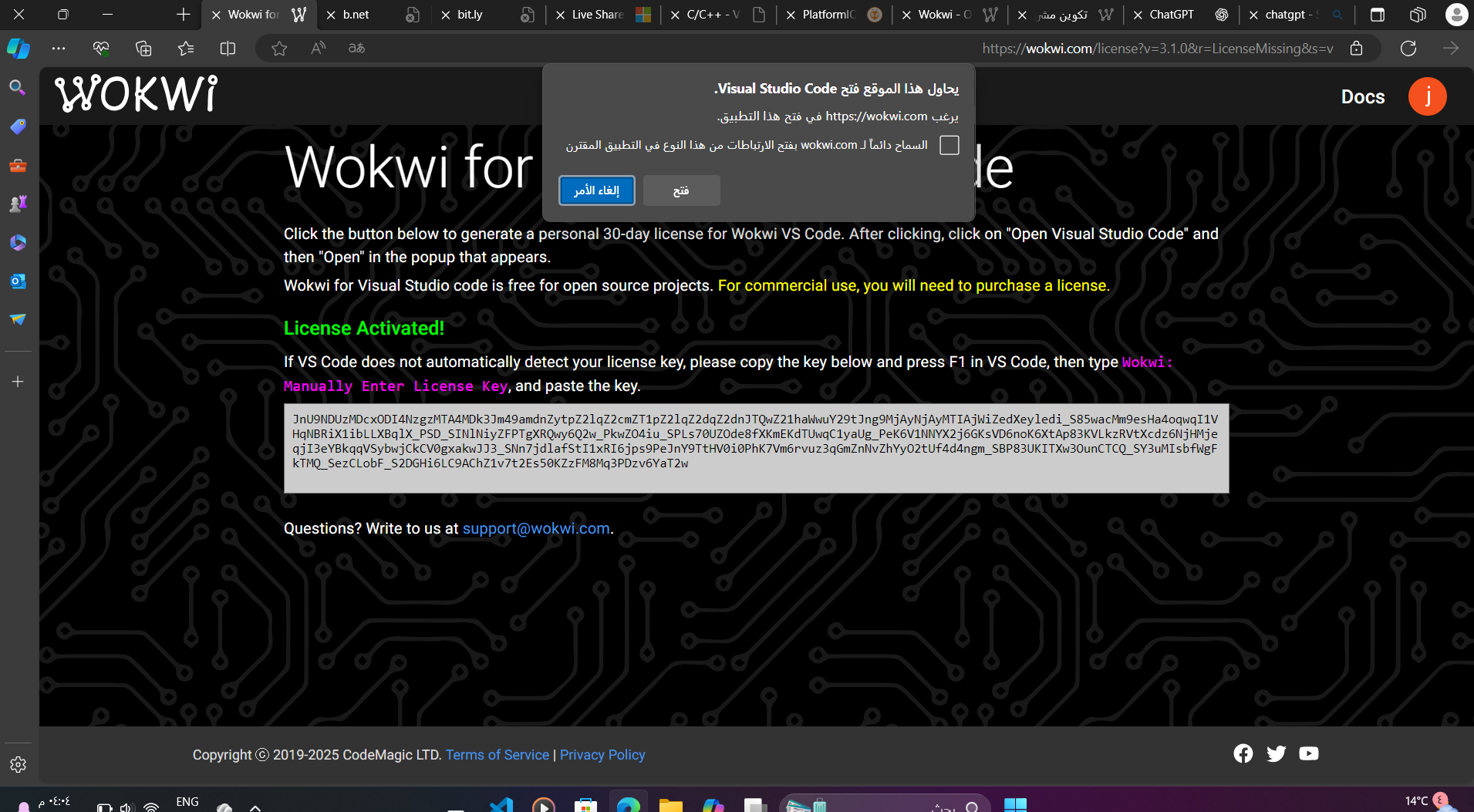
Task: Open the Copilot icon in Edge toolbar
Action: [19, 49]
